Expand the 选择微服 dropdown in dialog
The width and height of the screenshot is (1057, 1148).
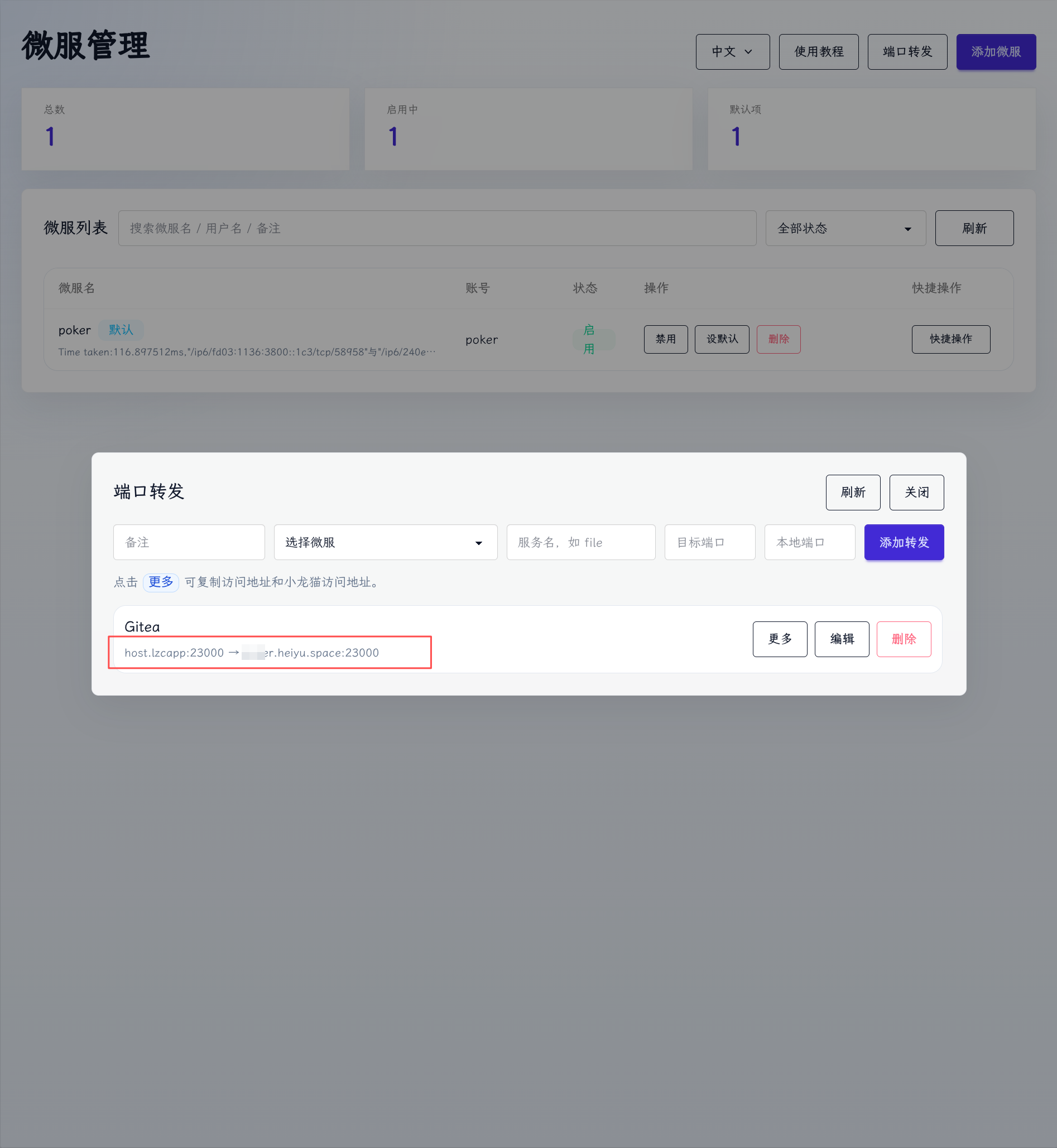coord(385,542)
